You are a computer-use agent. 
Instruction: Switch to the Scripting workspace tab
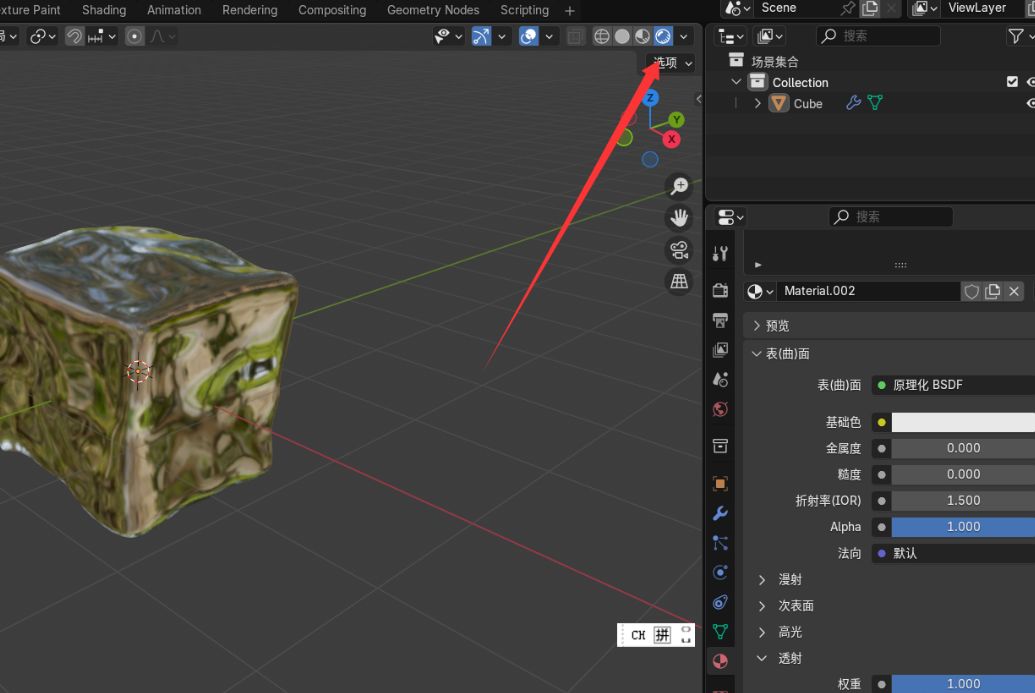[524, 10]
